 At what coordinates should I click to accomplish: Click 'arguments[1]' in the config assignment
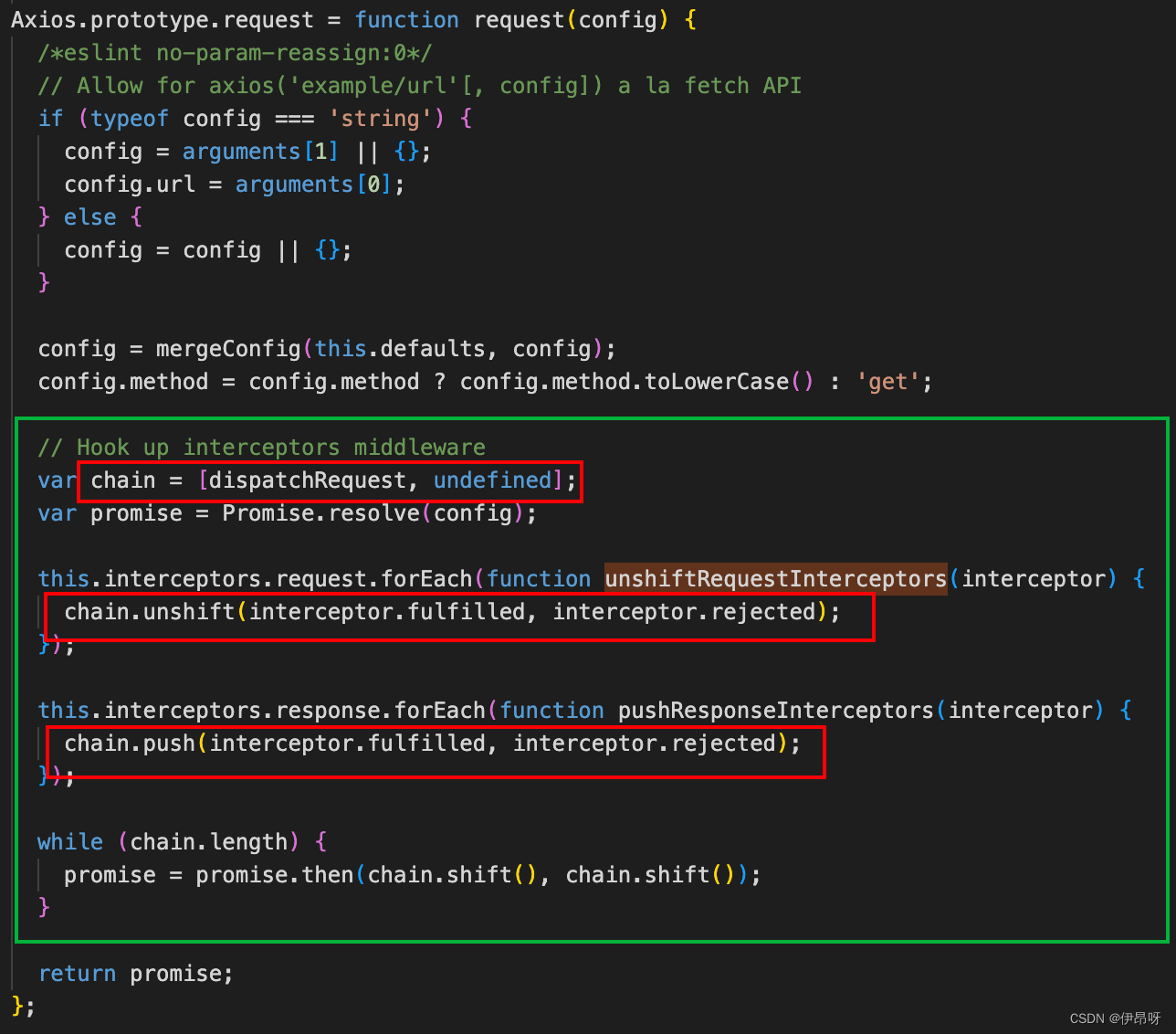(261, 152)
